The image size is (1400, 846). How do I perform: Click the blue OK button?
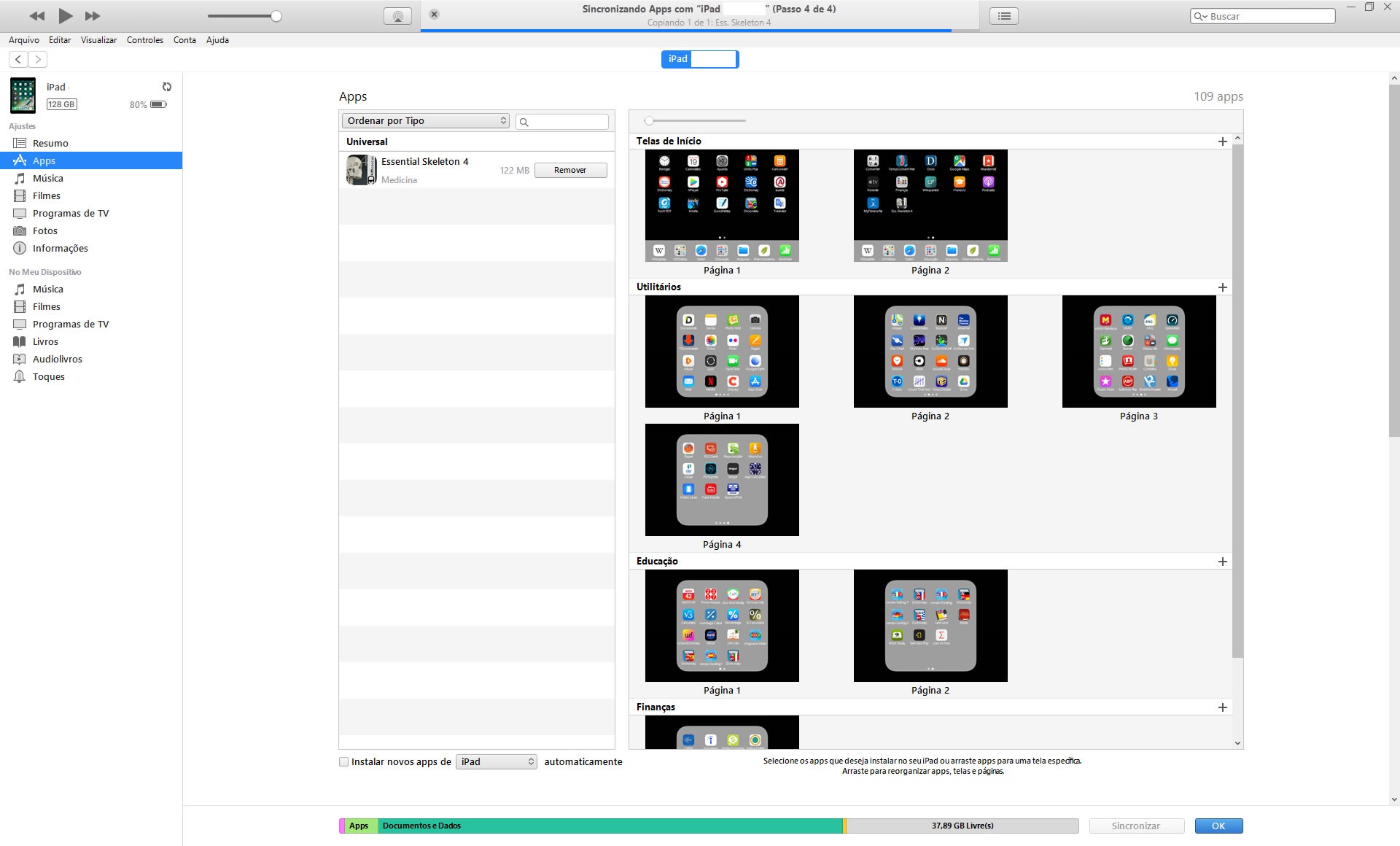[1218, 826]
